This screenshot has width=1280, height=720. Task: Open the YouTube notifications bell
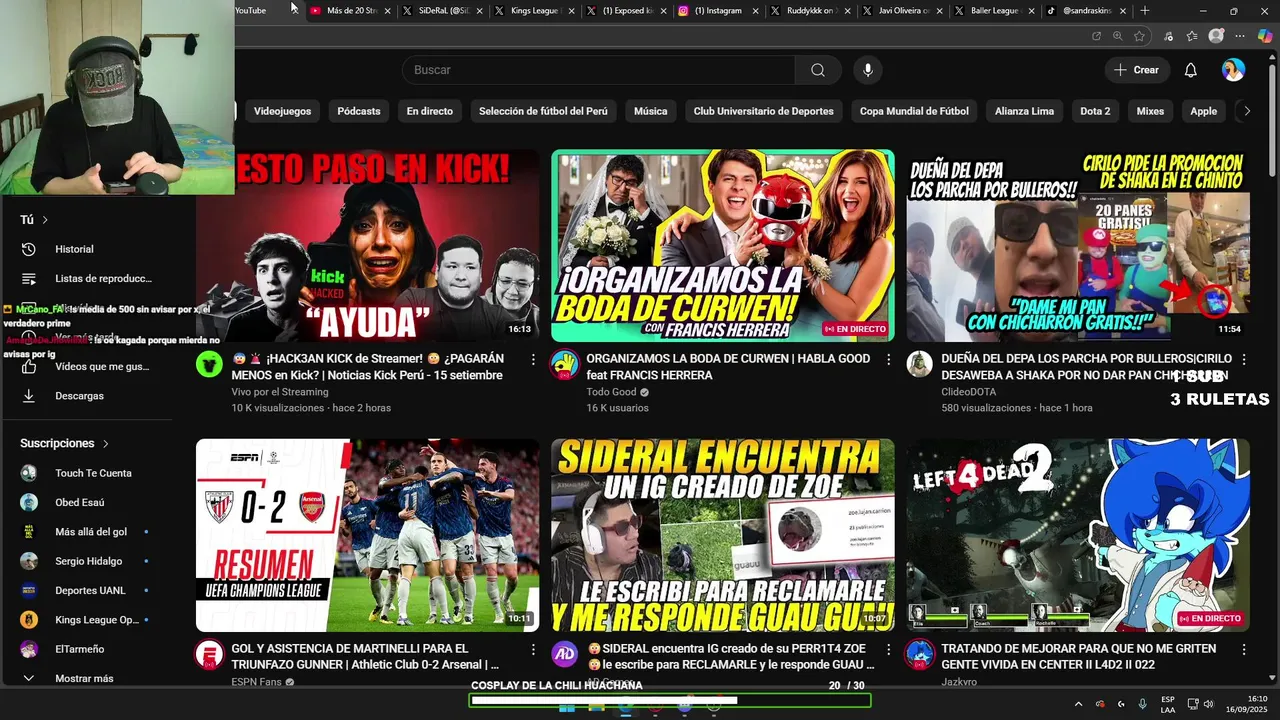tap(1190, 70)
